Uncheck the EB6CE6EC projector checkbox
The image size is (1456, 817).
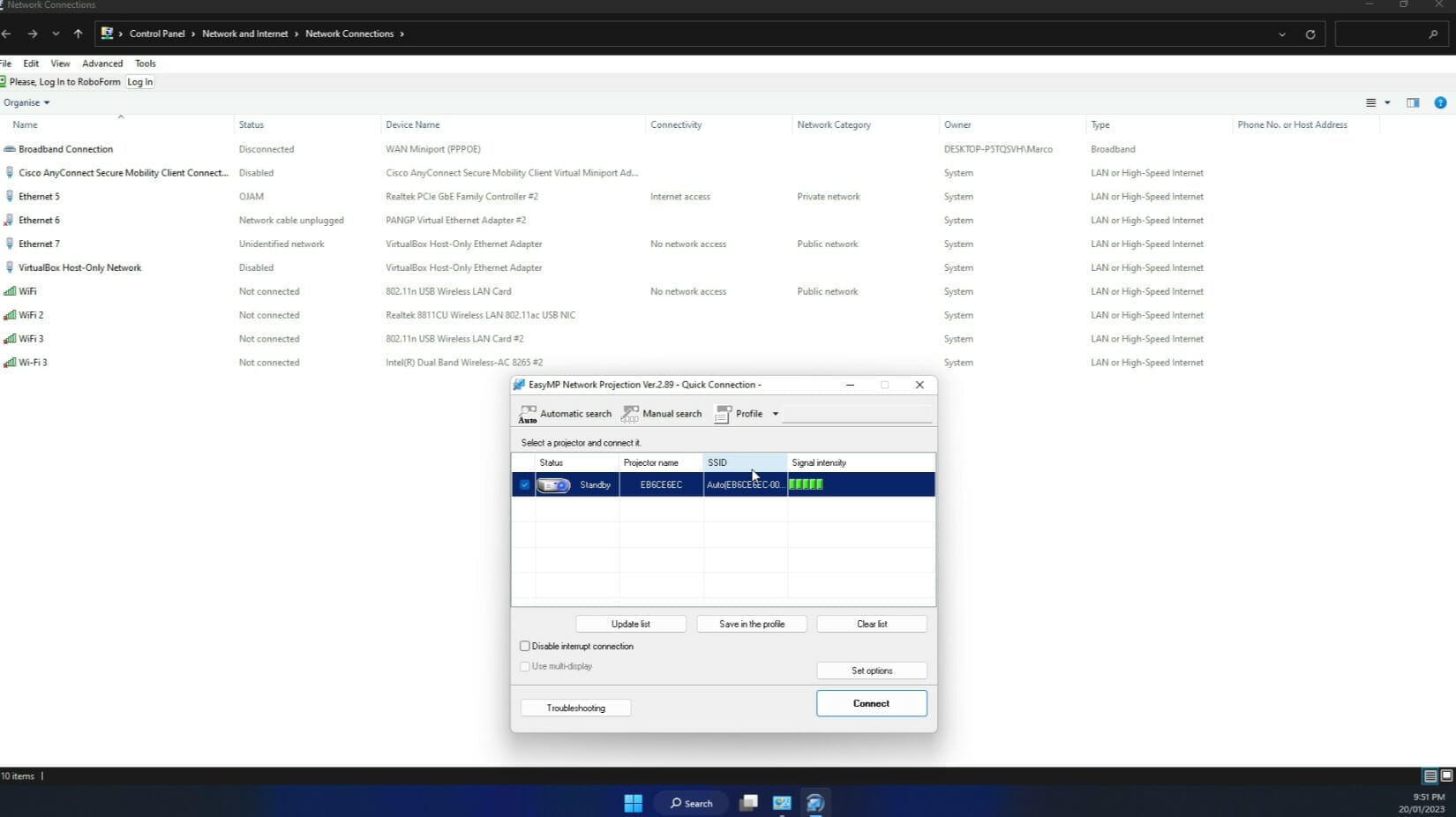point(524,484)
